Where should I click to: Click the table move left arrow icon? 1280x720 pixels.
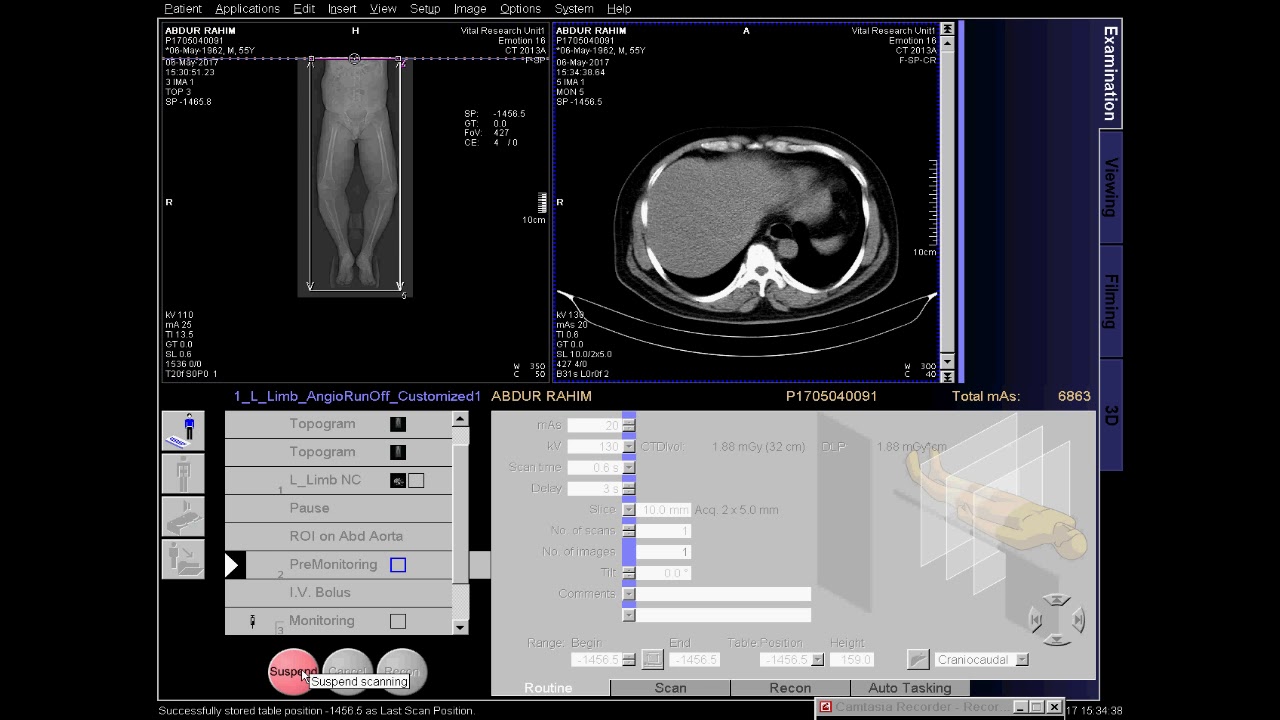point(1036,621)
